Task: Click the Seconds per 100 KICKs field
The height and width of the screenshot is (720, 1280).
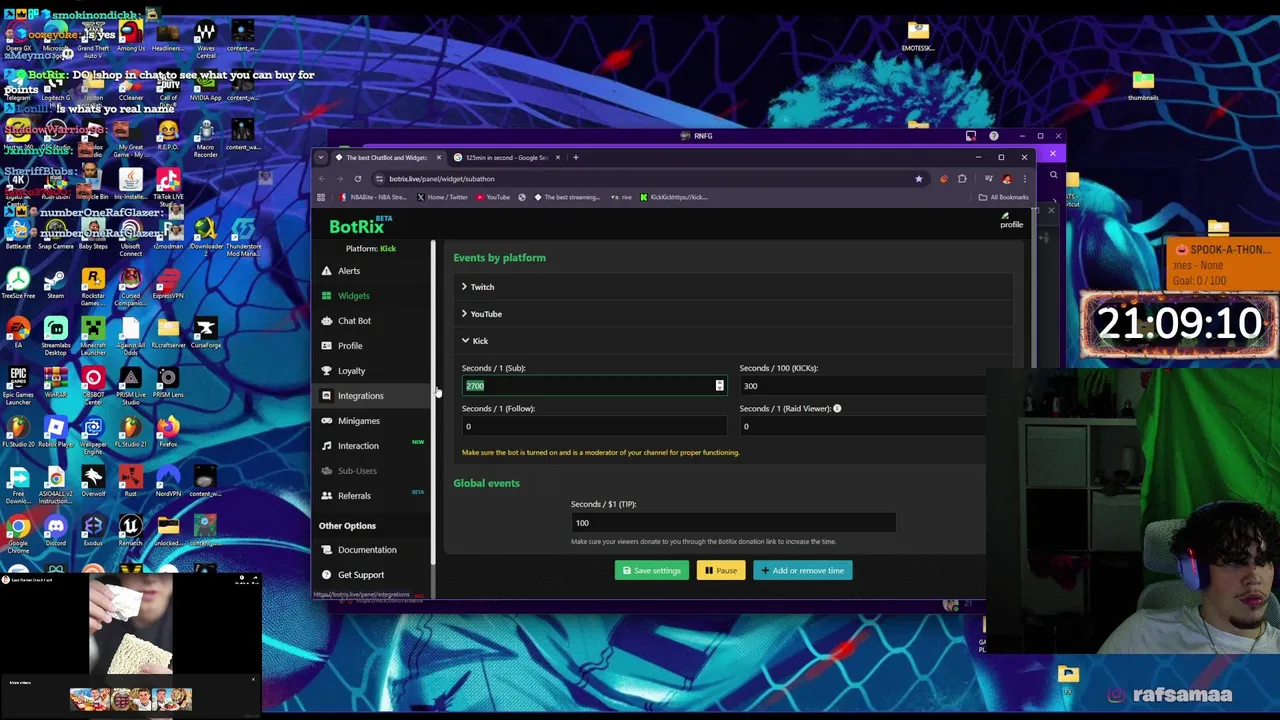Action: pyautogui.click(x=862, y=386)
